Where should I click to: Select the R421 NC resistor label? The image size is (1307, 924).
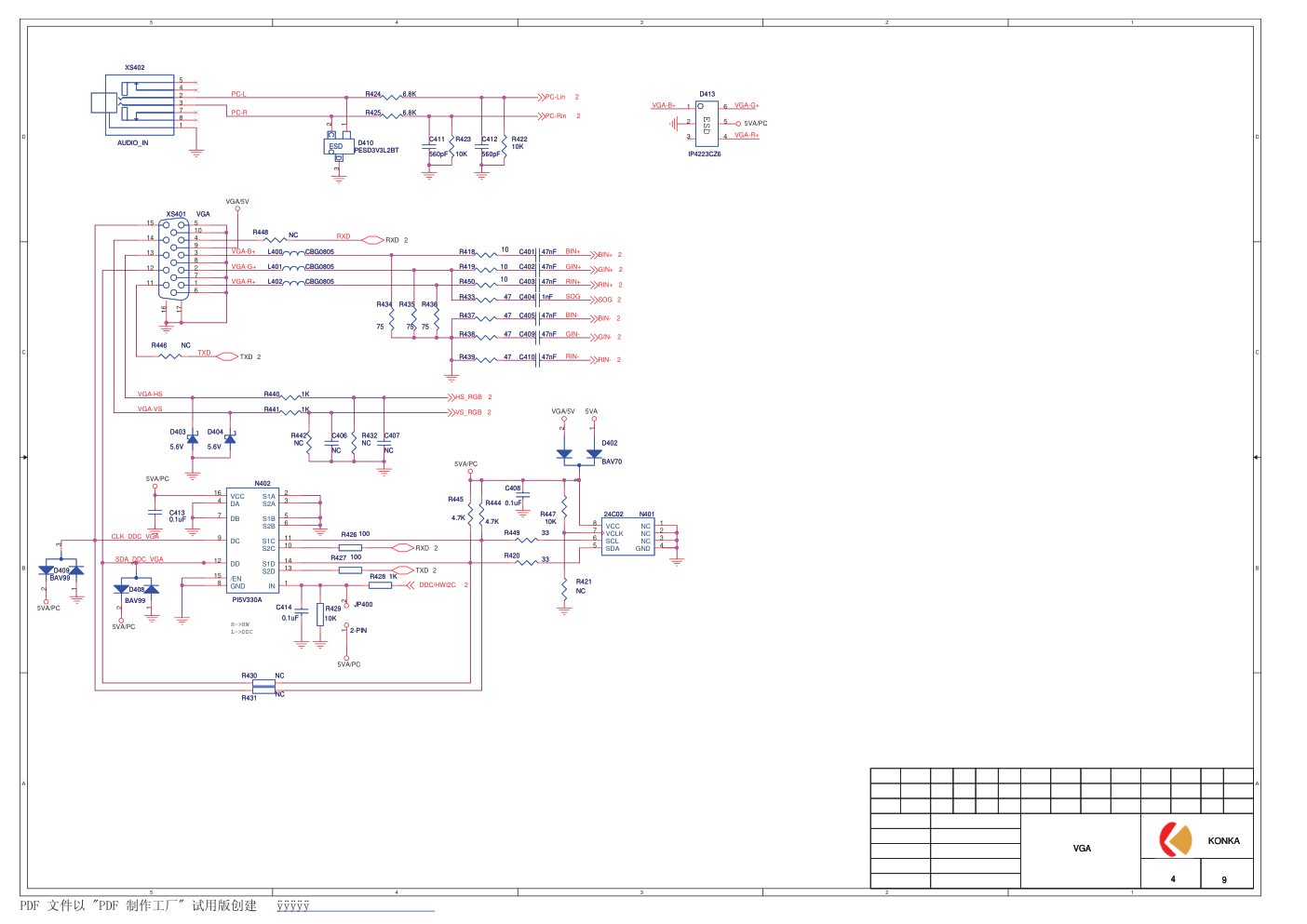584,582
